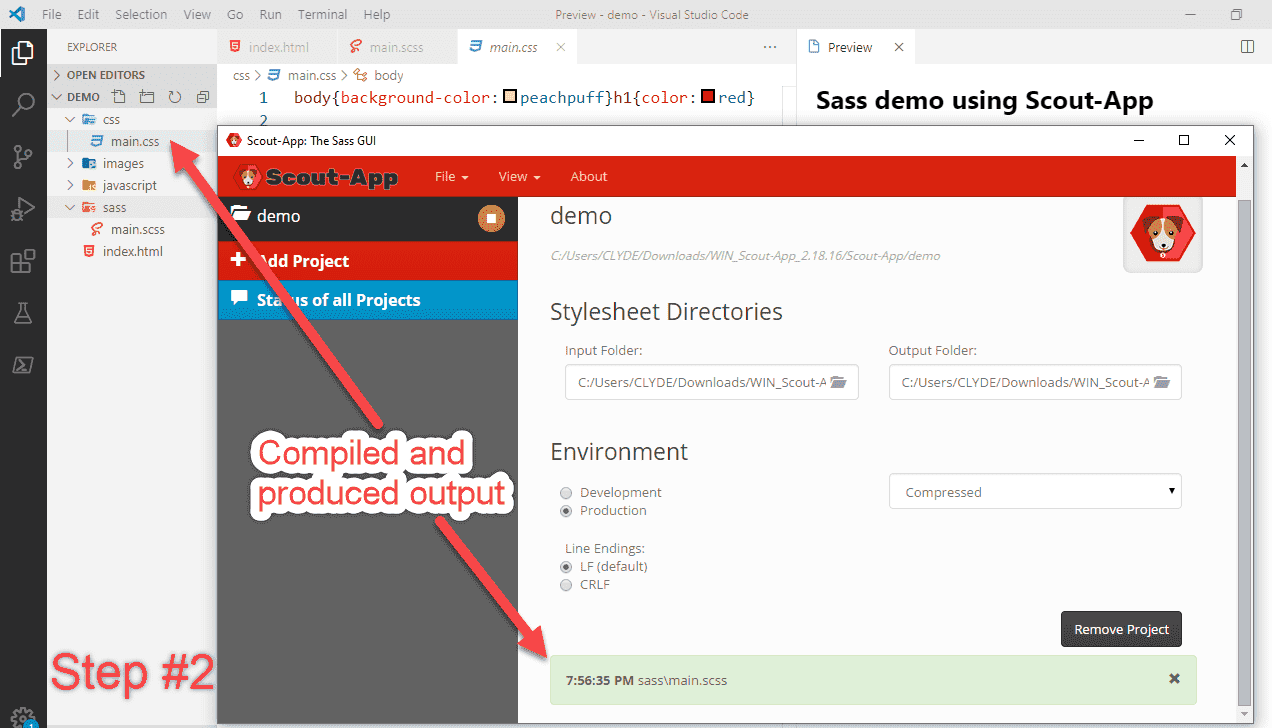Open Source Control view in activity bar
This screenshot has height=728, width=1272.
click(x=22, y=156)
